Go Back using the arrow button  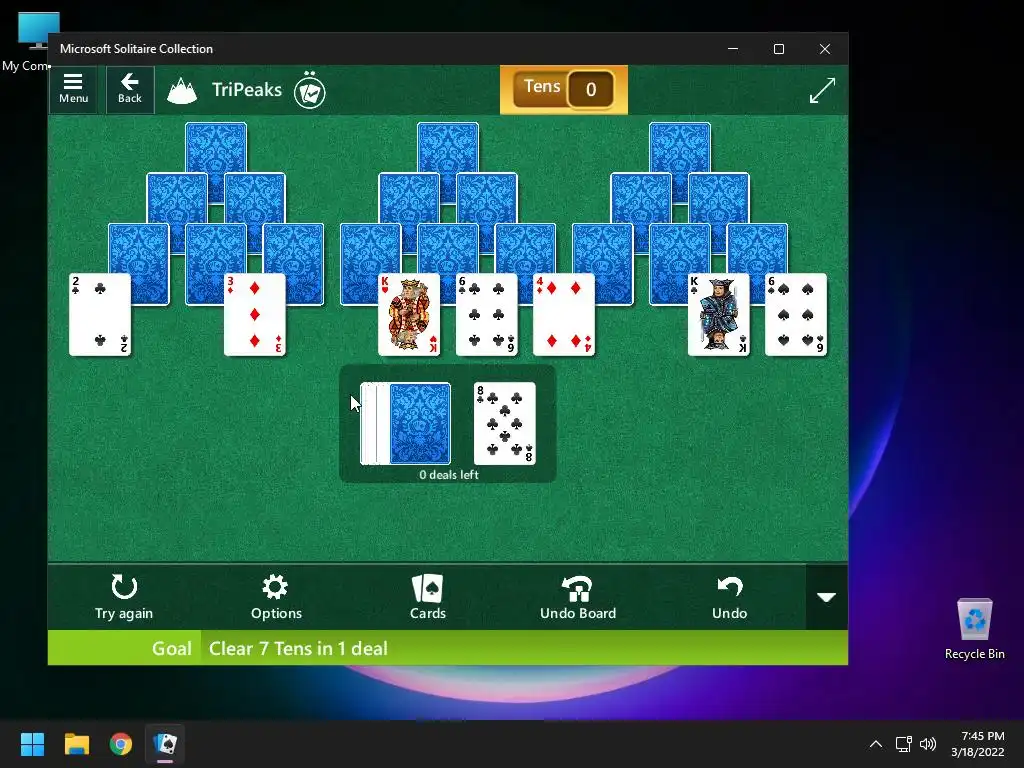point(130,89)
